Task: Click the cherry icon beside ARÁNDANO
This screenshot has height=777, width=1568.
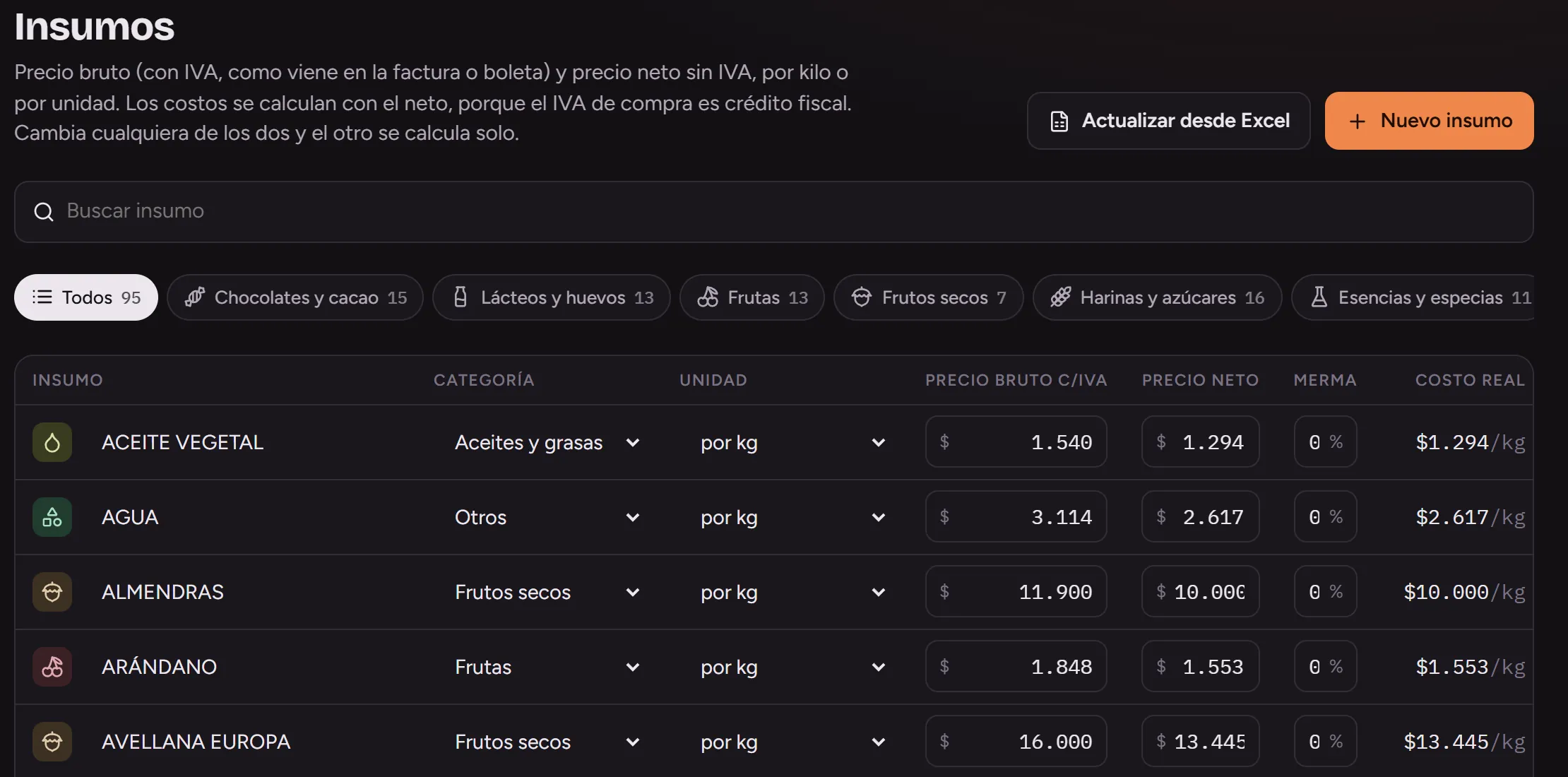Action: (52, 667)
